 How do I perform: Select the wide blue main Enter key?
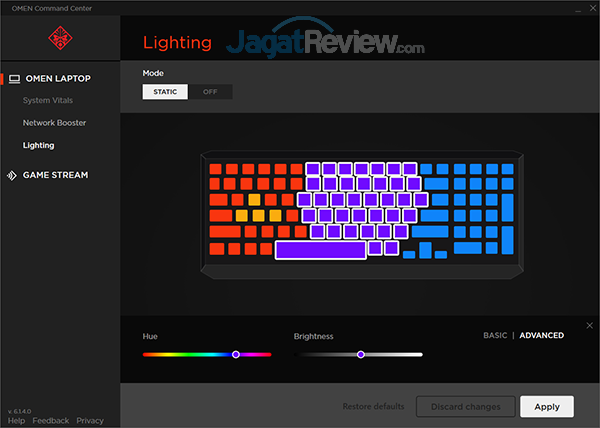(x=434, y=216)
